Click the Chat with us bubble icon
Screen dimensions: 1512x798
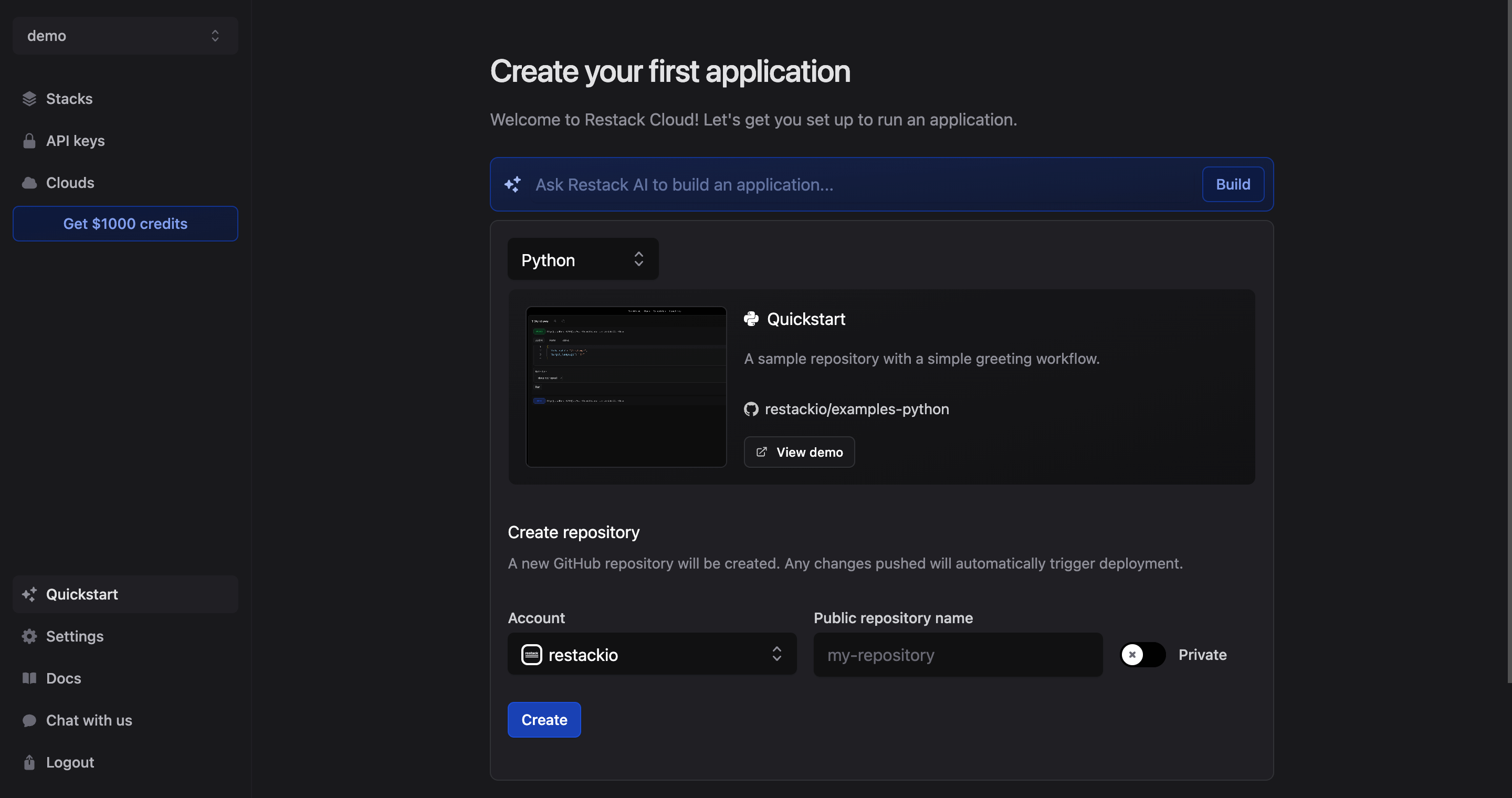(x=29, y=720)
